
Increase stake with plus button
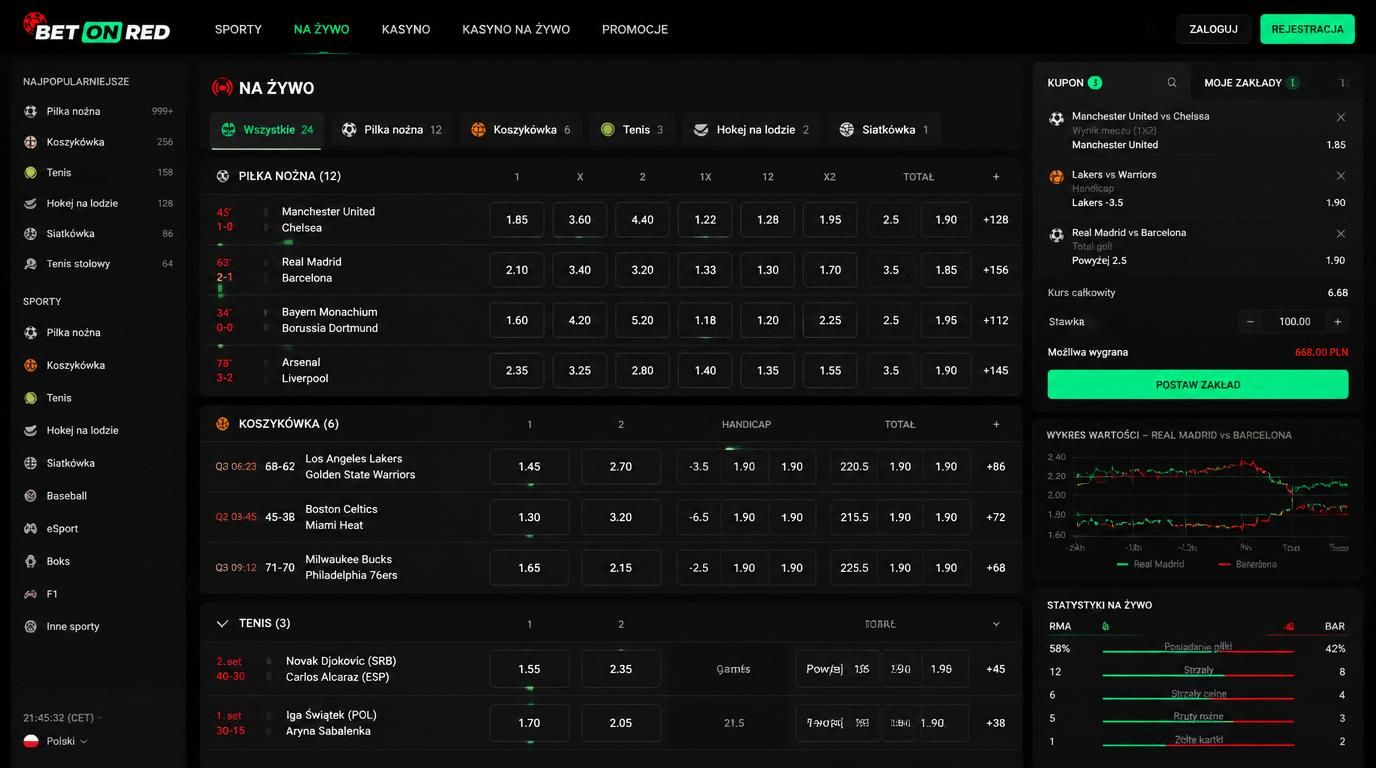pyautogui.click(x=1338, y=322)
